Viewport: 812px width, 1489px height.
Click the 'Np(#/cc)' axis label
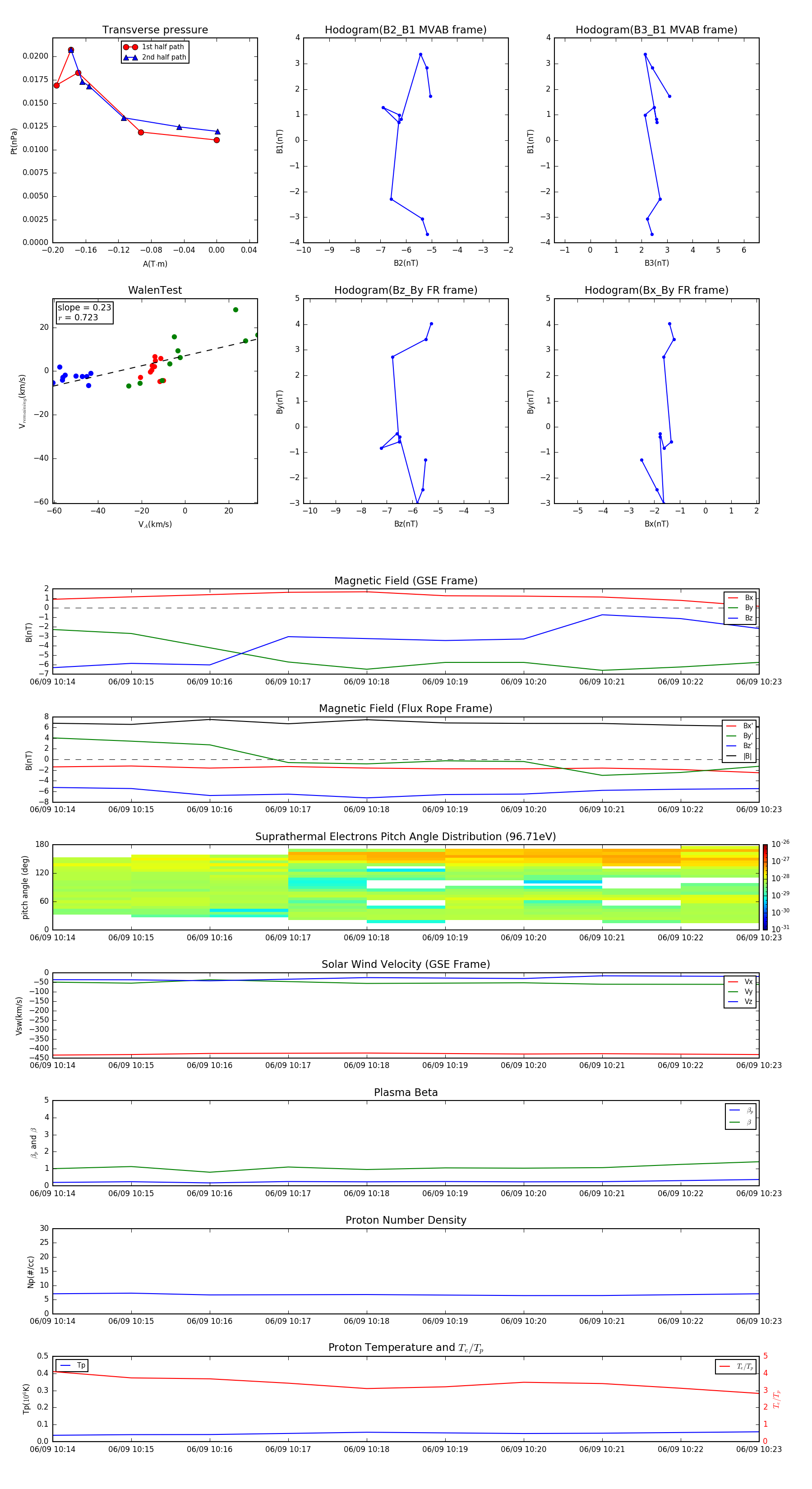(31, 1271)
